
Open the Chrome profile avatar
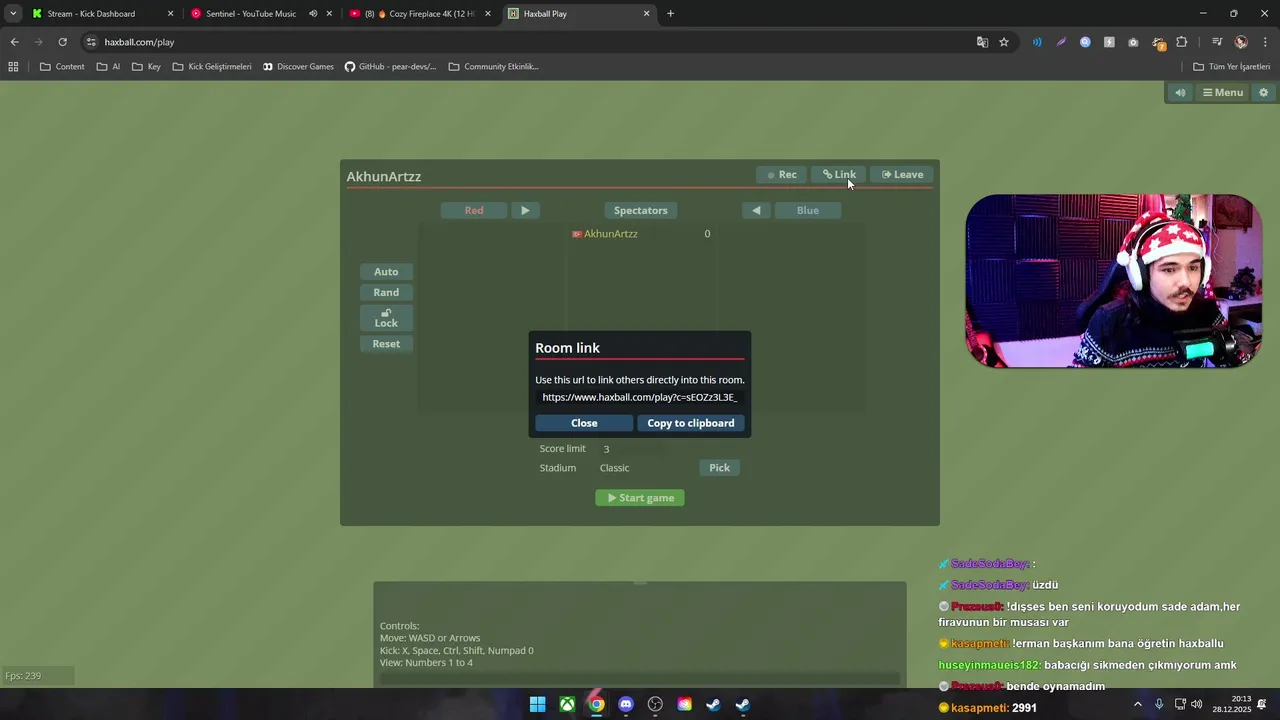pyautogui.click(x=1241, y=42)
